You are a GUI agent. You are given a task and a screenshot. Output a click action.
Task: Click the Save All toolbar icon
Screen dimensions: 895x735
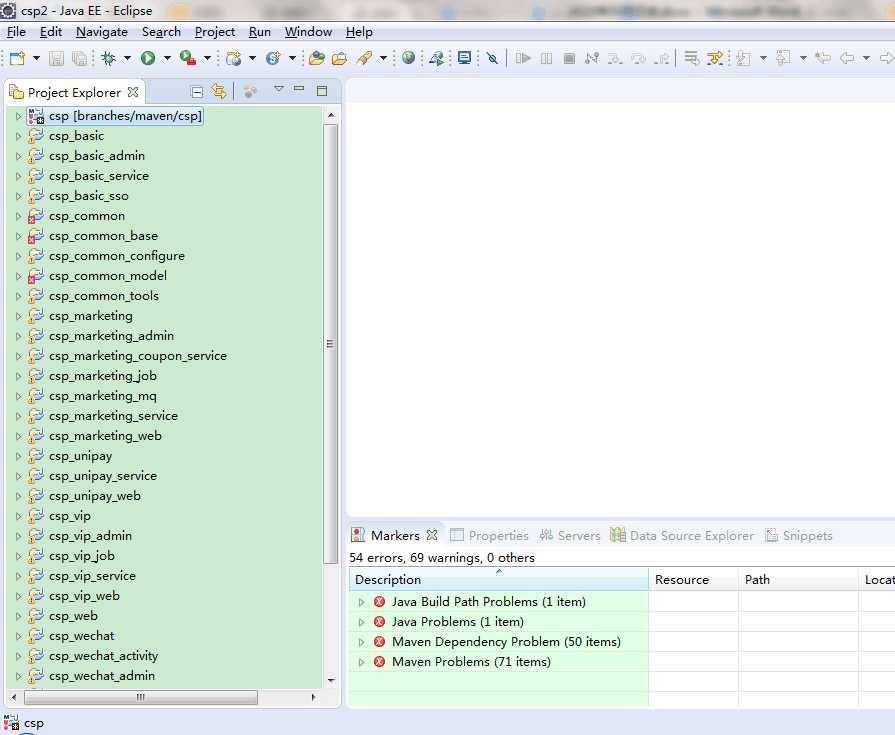[x=79, y=58]
